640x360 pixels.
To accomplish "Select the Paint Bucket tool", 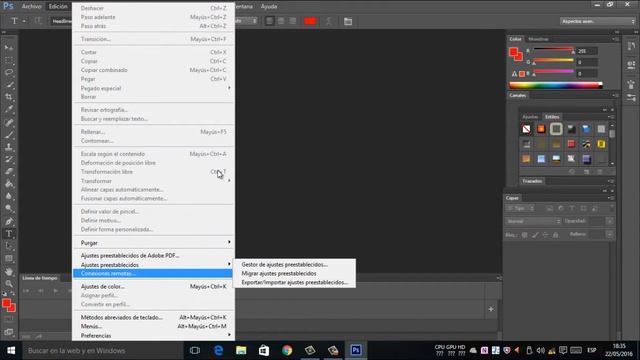I will click(9, 184).
